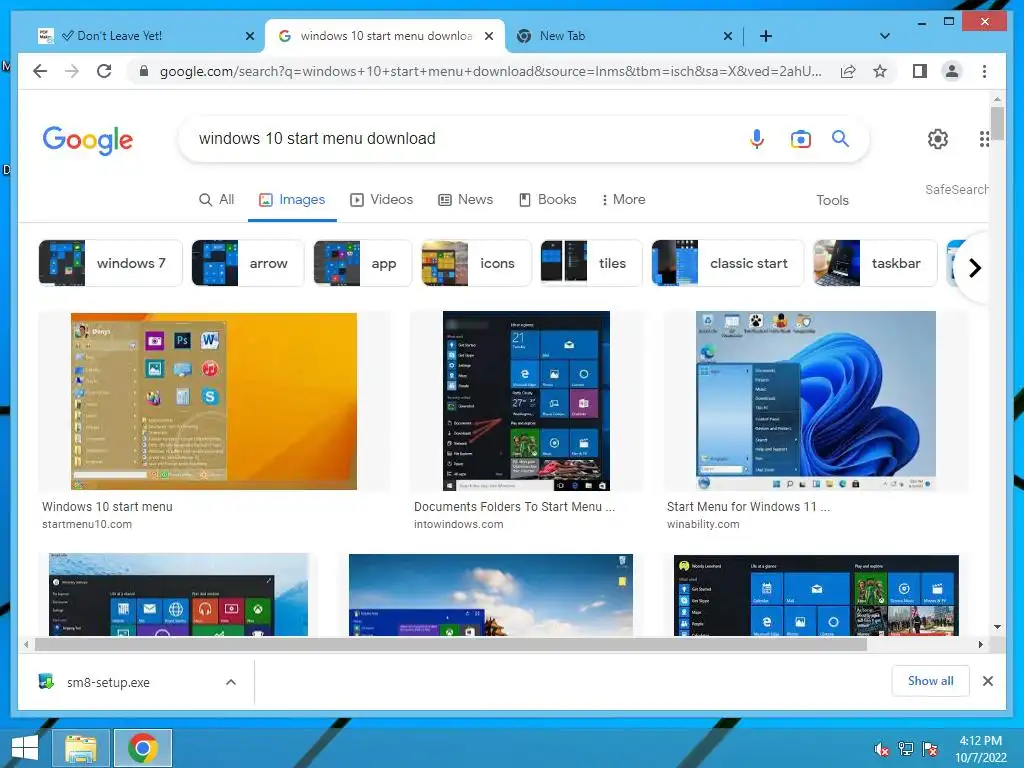The image size is (1024, 768).
Task: Open Chrome's three-dot menu
Action: tap(984, 71)
